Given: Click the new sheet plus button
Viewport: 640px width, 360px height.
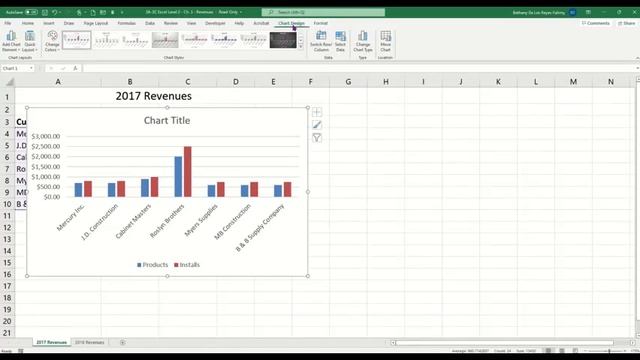Looking at the screenshot, I should (x=122, y=342).
